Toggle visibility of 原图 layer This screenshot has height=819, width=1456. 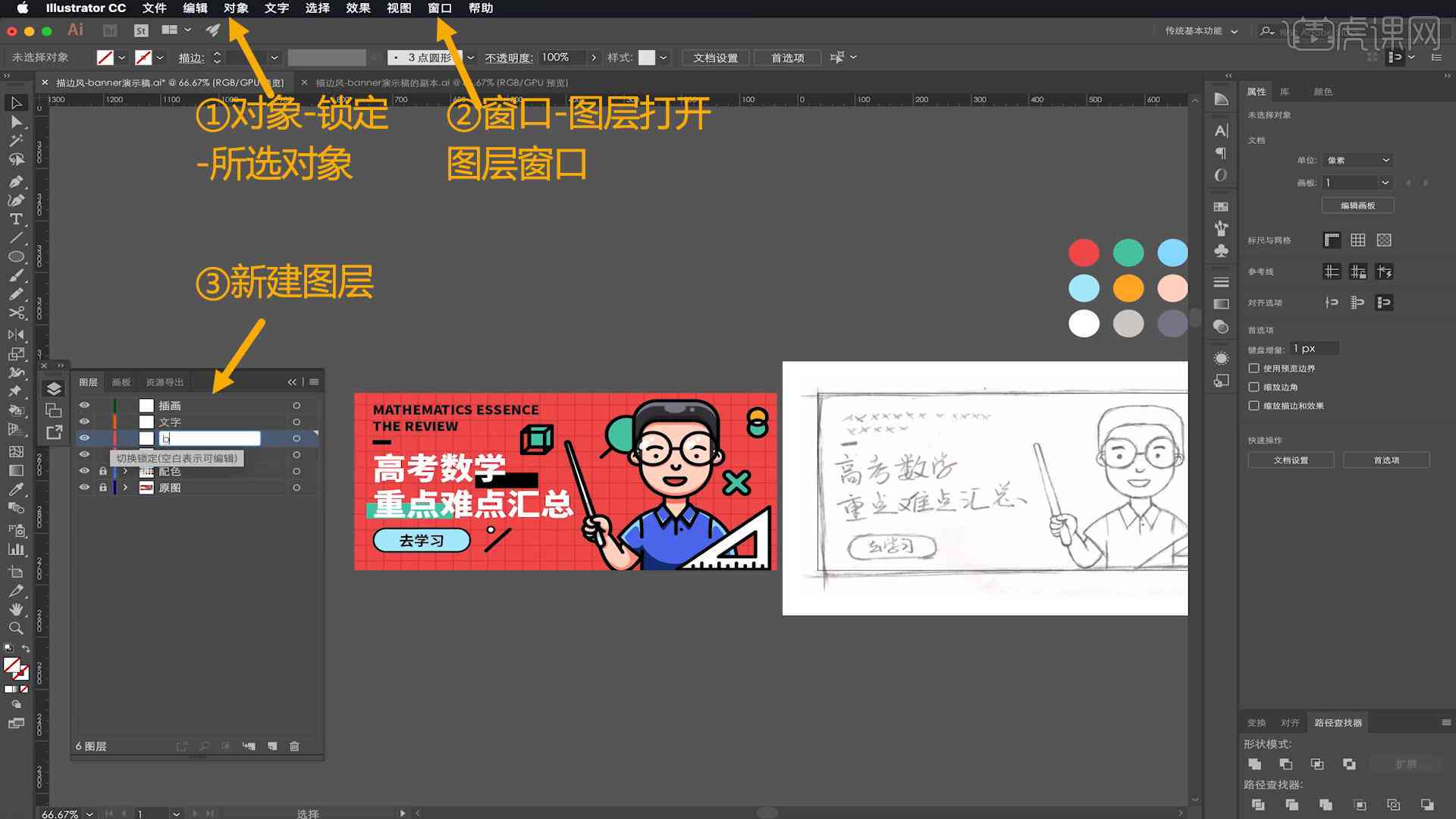point(85,488)
